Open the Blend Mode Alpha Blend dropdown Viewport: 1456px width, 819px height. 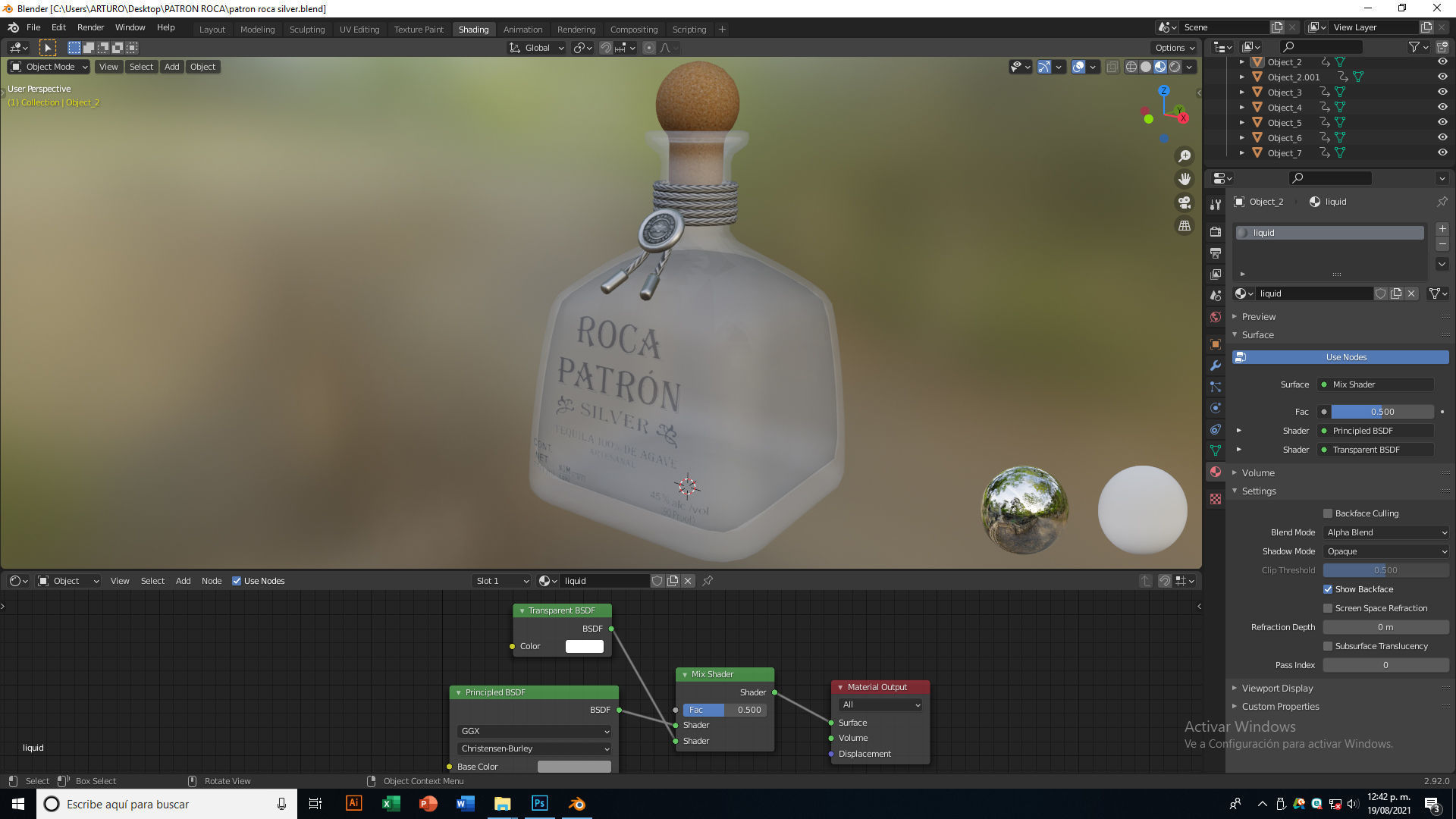[1386, 532]
